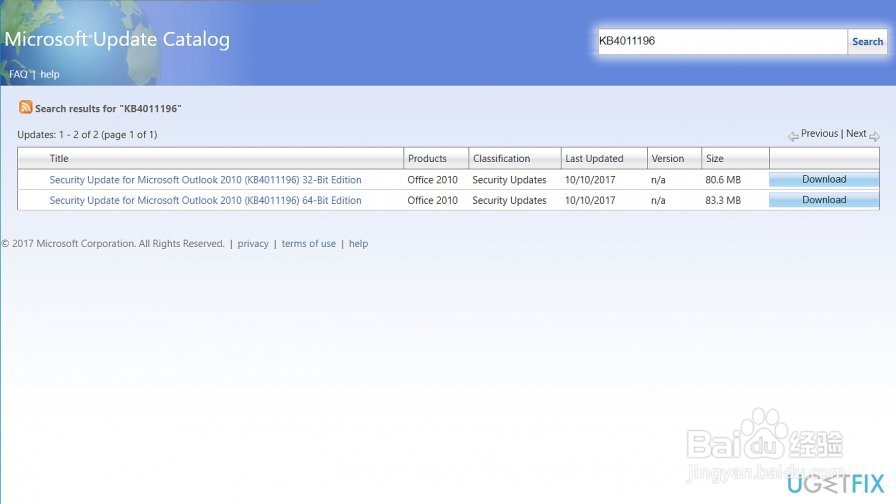
Task: Sort results by Classification column
Action: (x=501, y=158)
